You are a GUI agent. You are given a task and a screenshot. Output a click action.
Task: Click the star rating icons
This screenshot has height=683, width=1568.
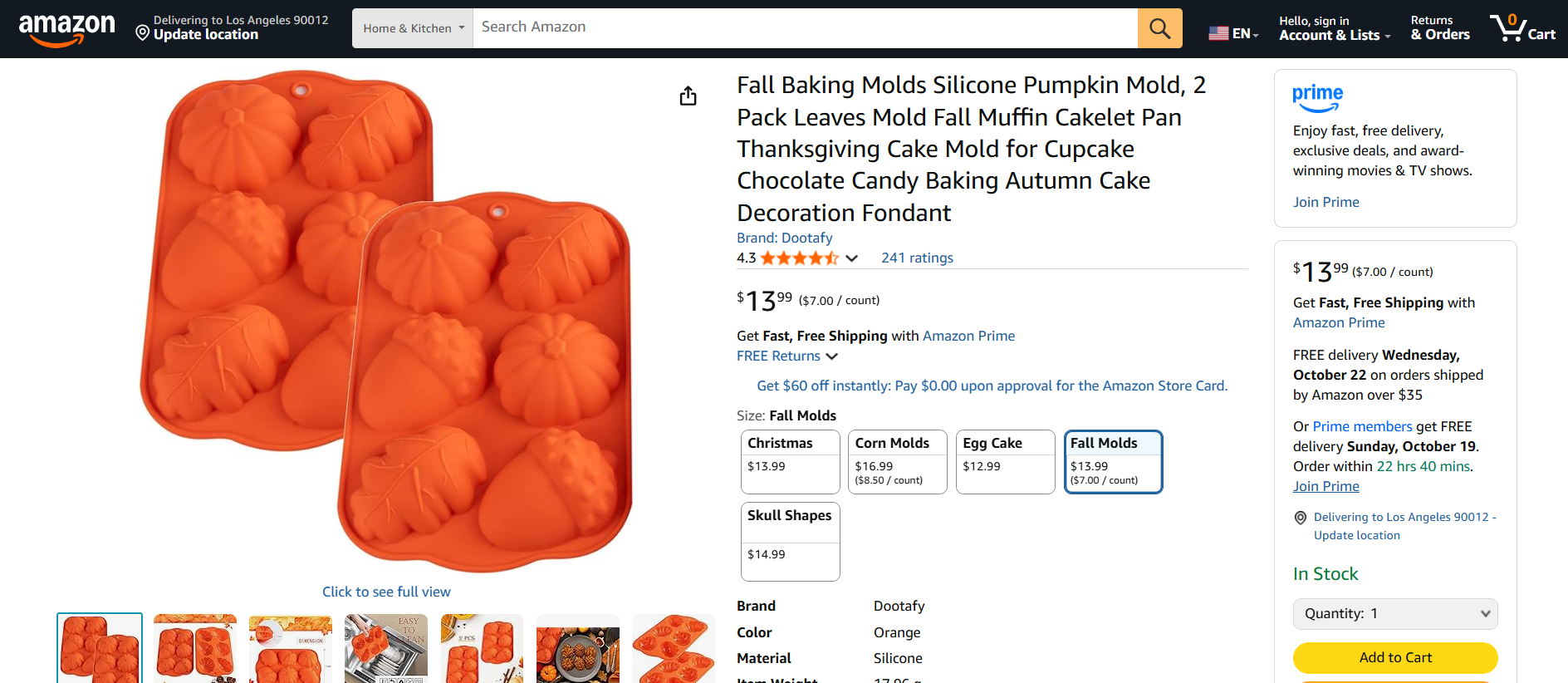tap(799, 258)
